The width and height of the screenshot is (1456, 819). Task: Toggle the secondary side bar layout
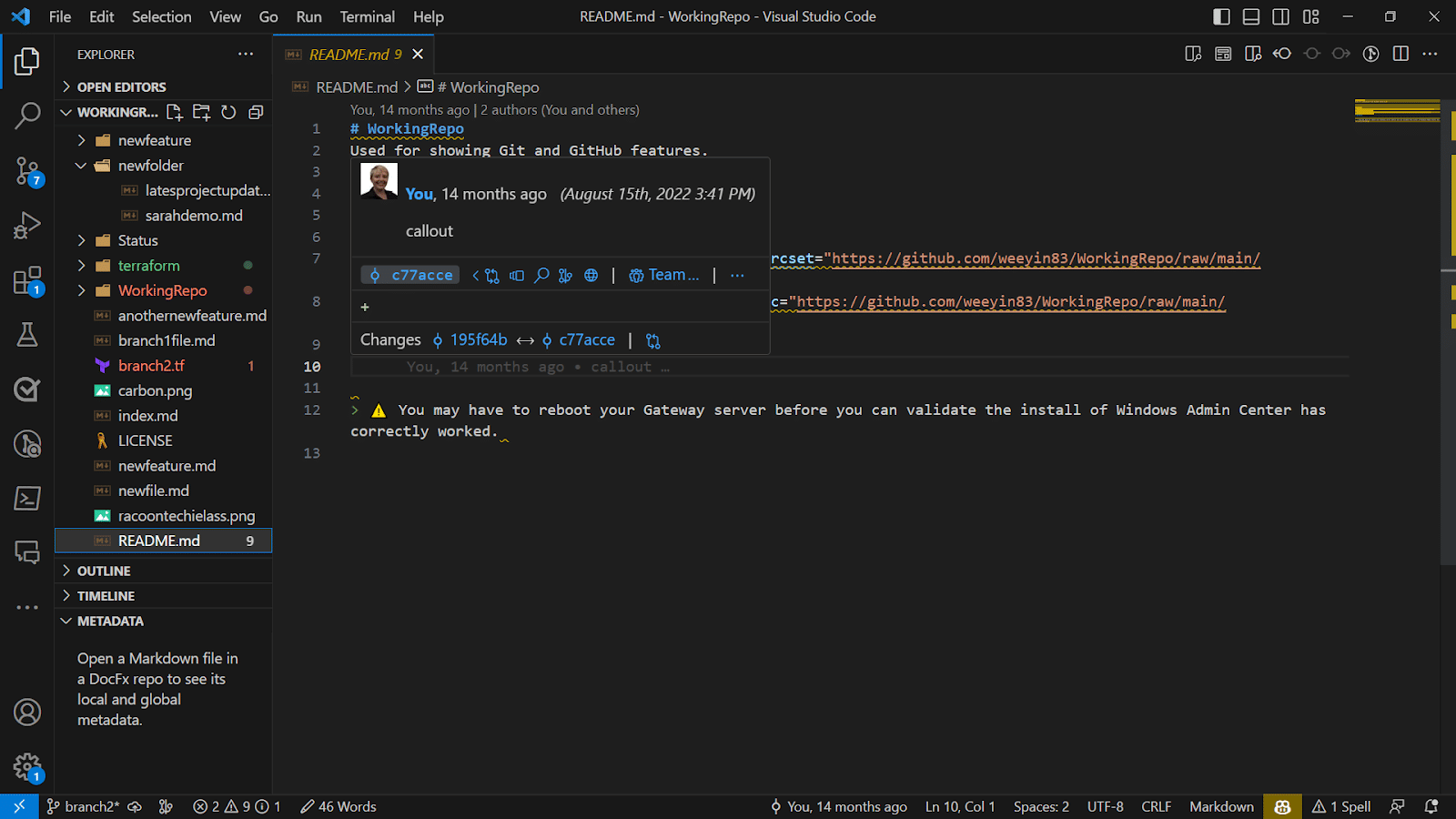(x=1280, y=16)
